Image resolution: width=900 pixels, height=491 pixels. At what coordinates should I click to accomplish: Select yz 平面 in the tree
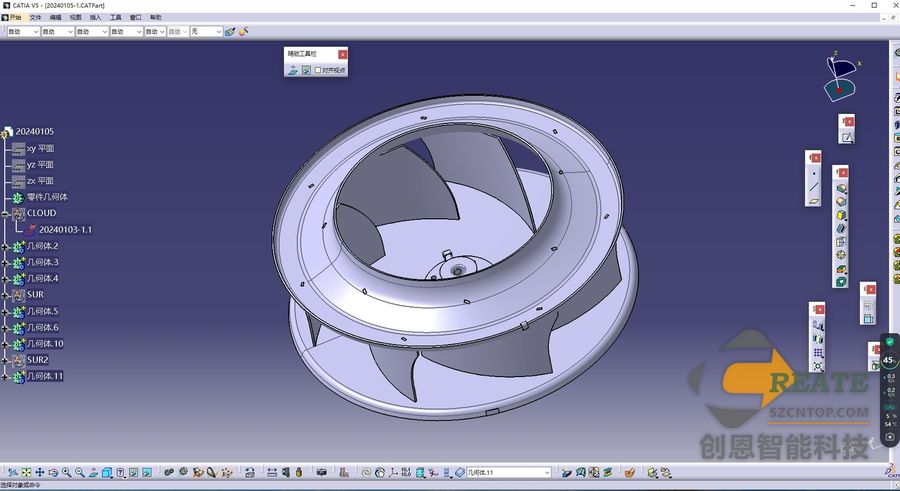[40, 164]
